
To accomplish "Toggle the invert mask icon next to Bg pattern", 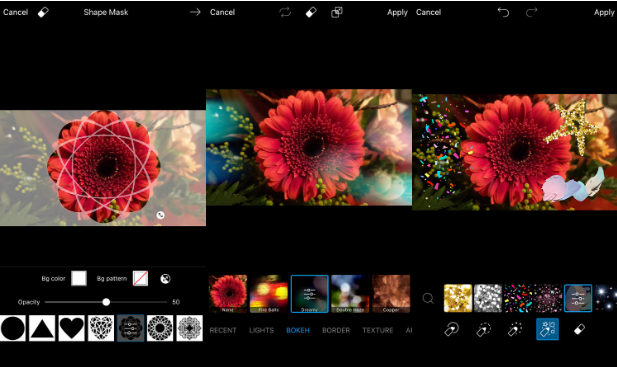I will 166,278.
